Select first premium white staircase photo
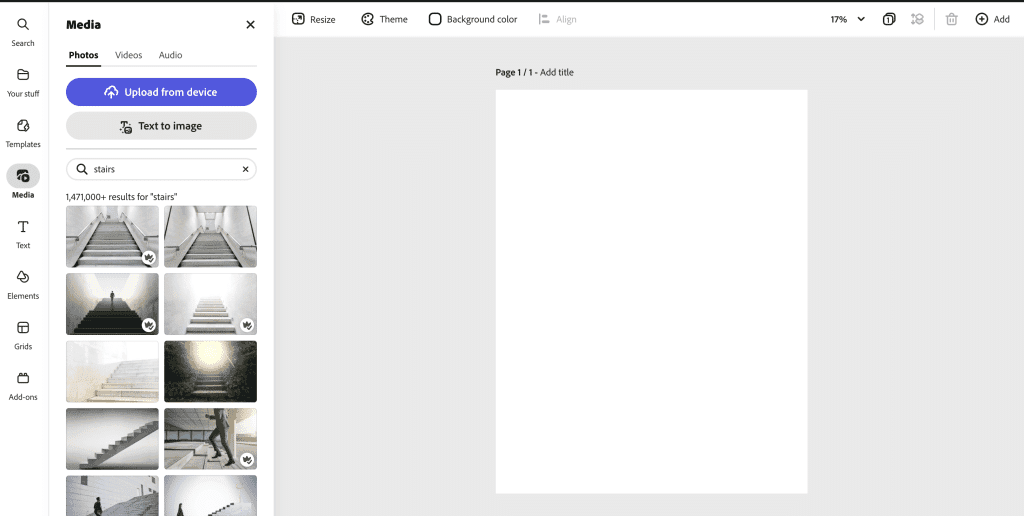1024x516 pixels. (112, 236)
